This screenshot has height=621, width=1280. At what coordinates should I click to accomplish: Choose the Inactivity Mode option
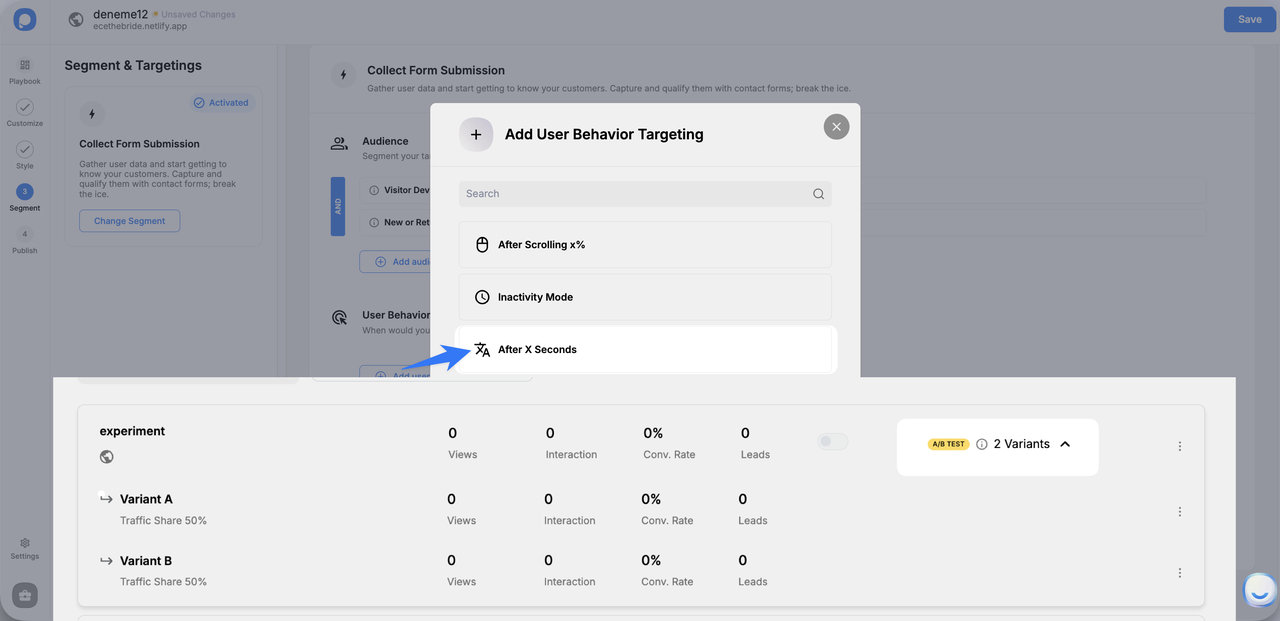pyautogui.click(x=645, y=297)
